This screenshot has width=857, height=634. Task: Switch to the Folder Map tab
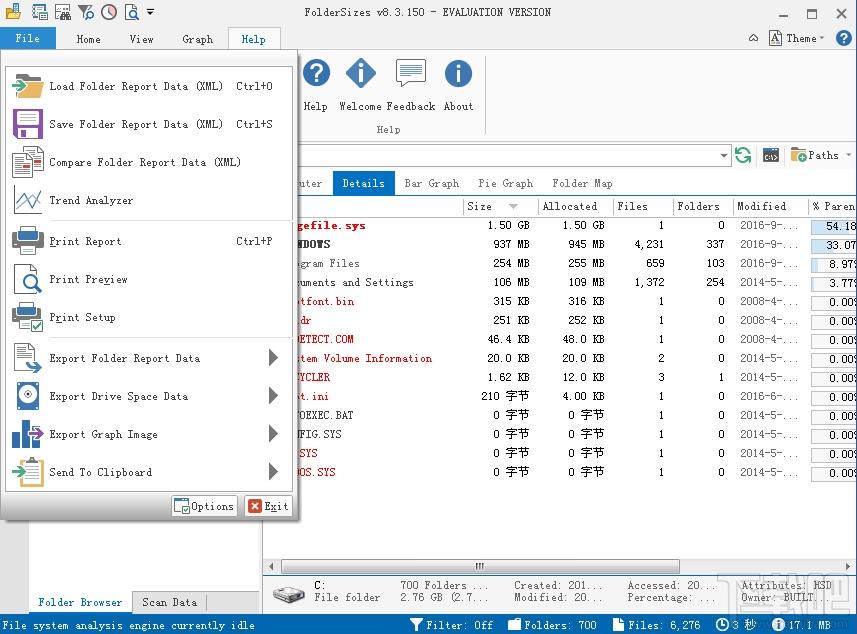coord(582,184)
